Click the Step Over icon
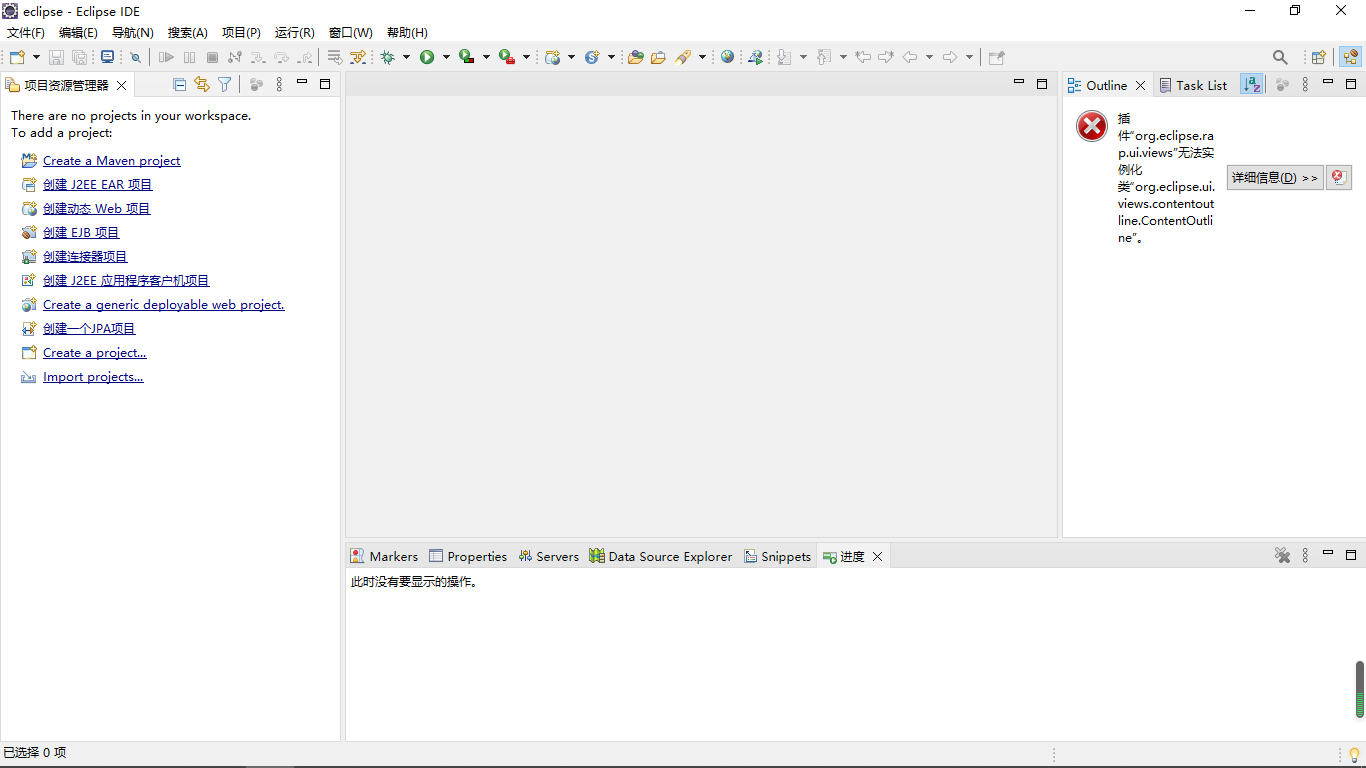 tap(281, 57)
